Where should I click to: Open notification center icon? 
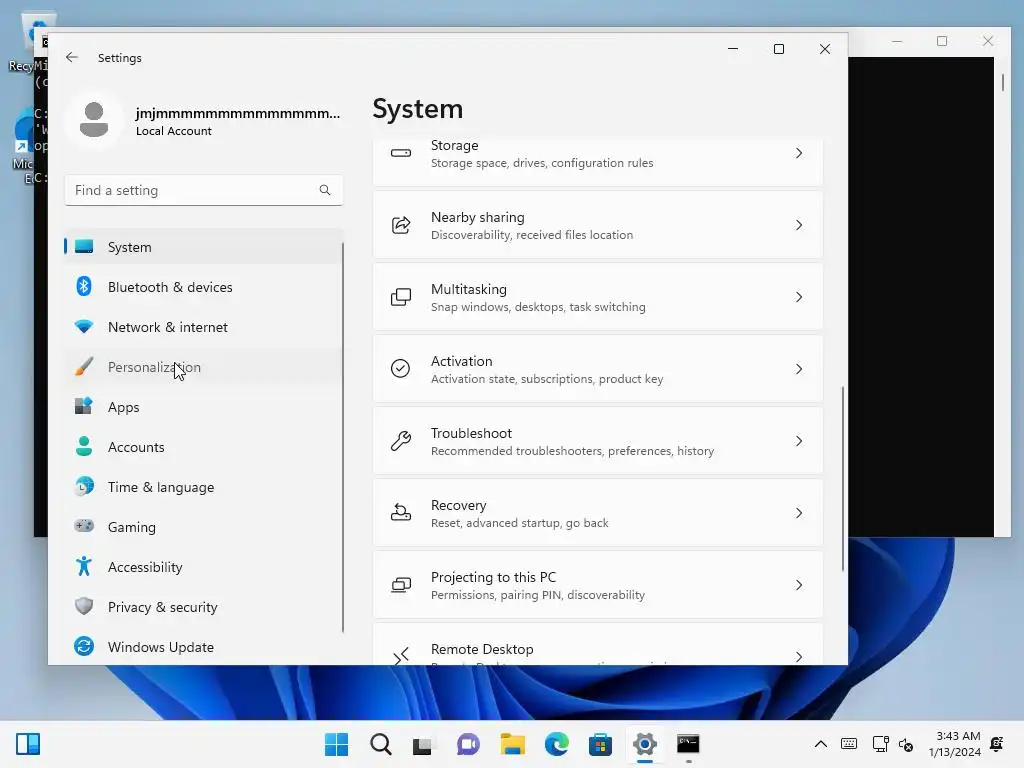tap(997, 744)
